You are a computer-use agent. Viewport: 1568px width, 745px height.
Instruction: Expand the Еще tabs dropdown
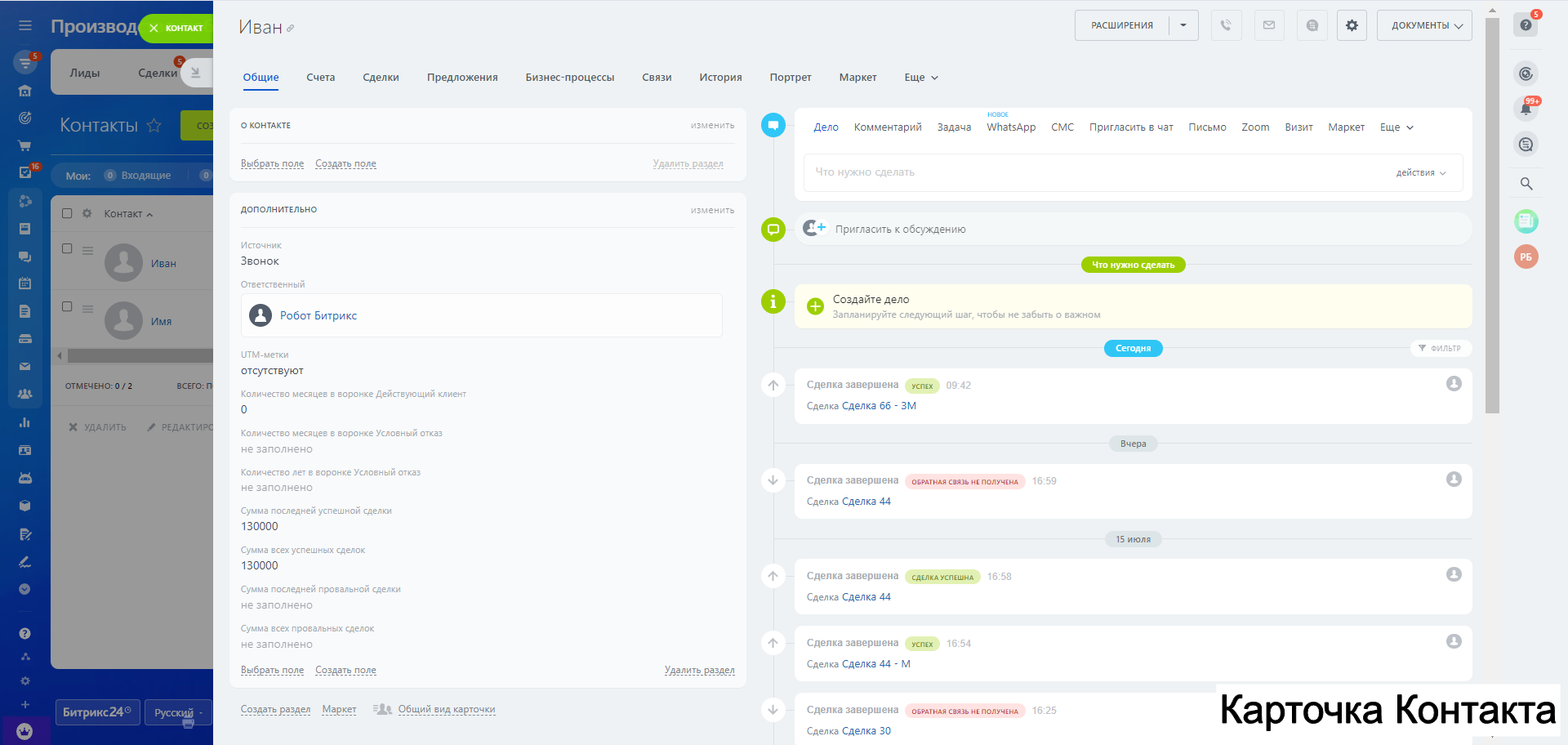point(920,78)
